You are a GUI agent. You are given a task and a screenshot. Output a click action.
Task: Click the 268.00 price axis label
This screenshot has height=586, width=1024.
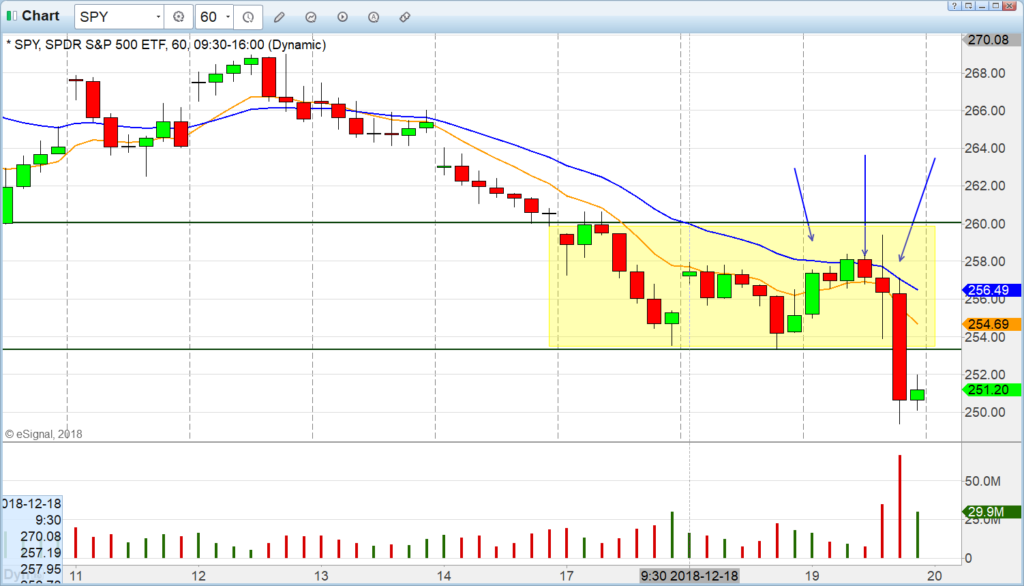tap(985, 73)
